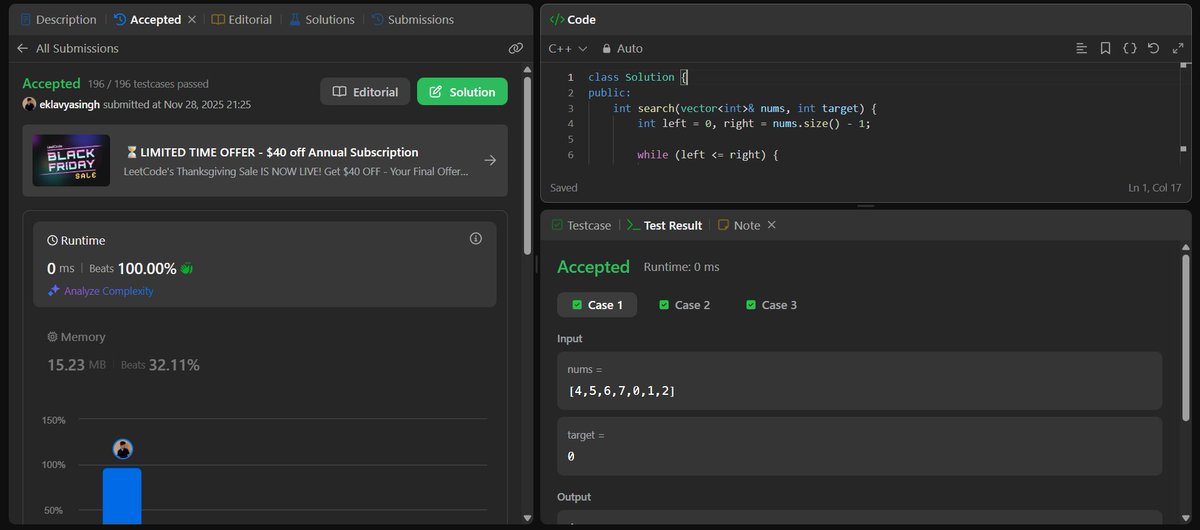Switch to the Editorial tab
The image size is (1200, 530).
(242, 19)
